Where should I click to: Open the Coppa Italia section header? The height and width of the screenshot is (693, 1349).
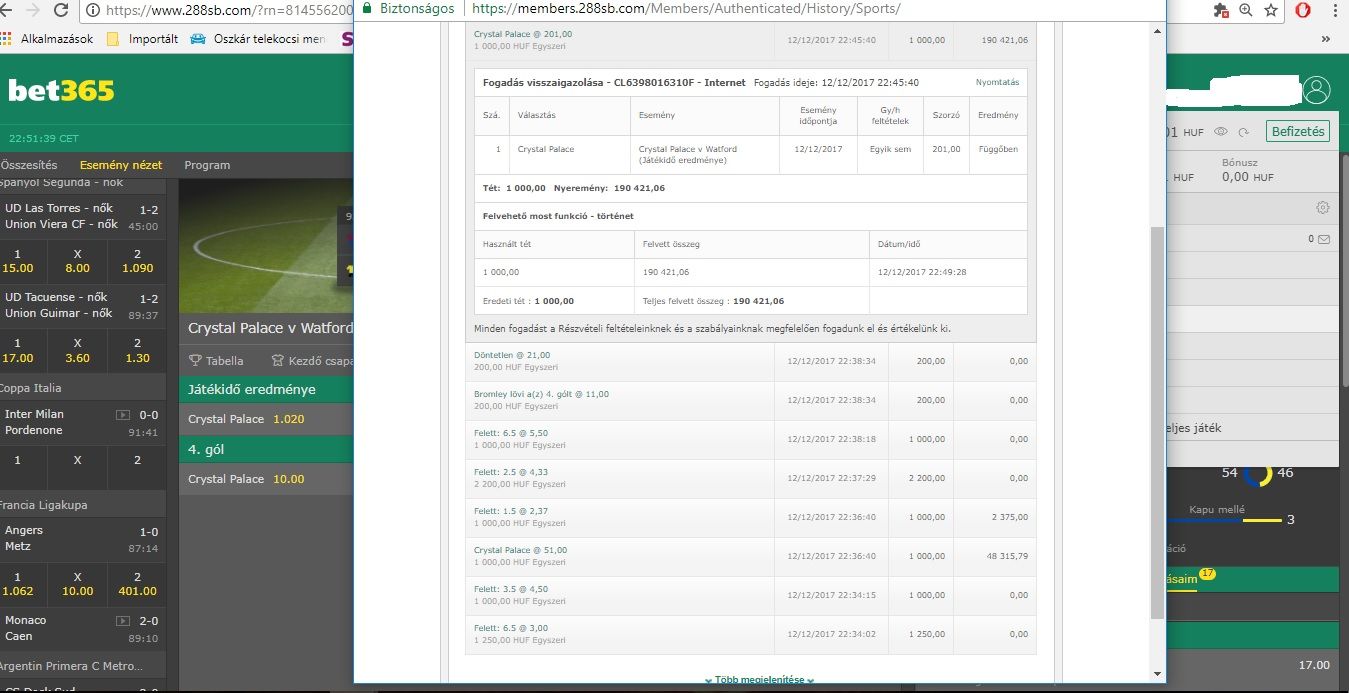82,388
